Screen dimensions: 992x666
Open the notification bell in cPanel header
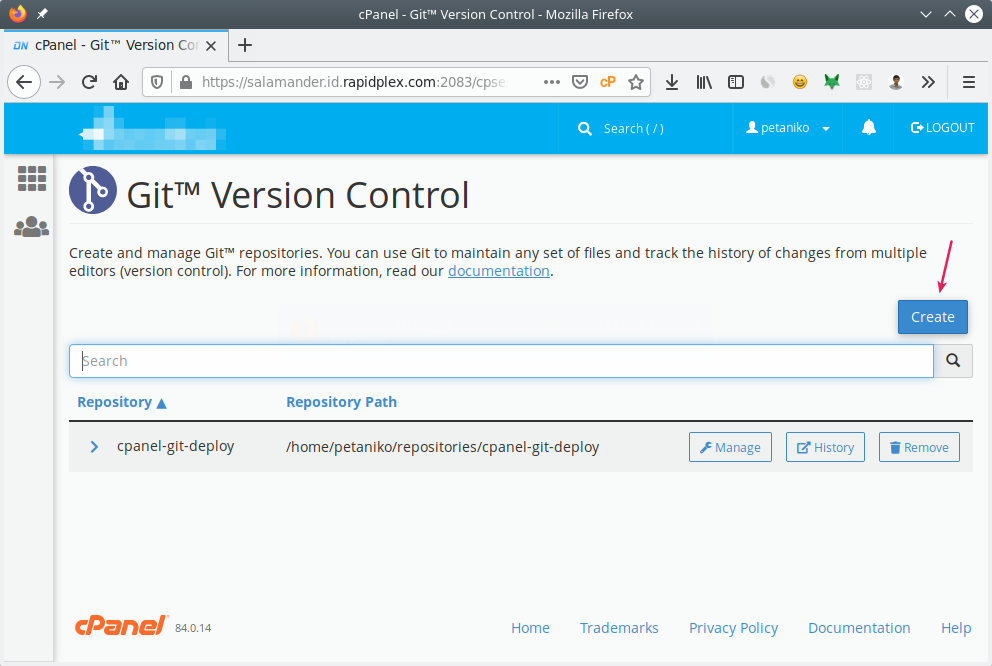pyautogui.click(x=868, y=128)
